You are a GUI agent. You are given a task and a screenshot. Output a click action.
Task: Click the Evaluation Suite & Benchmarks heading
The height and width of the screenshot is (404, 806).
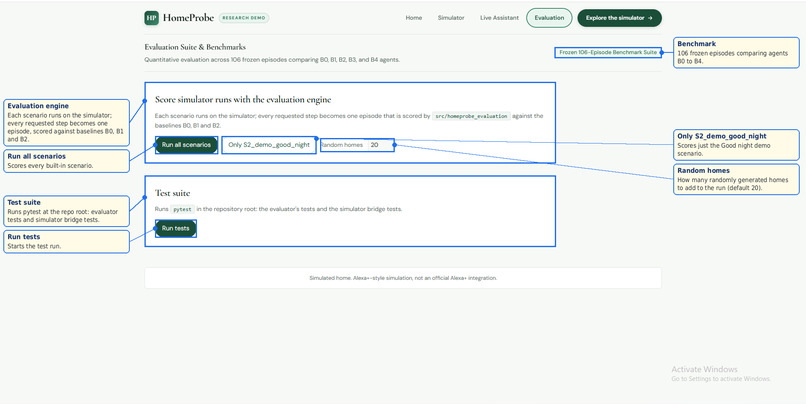coord(195,47)
